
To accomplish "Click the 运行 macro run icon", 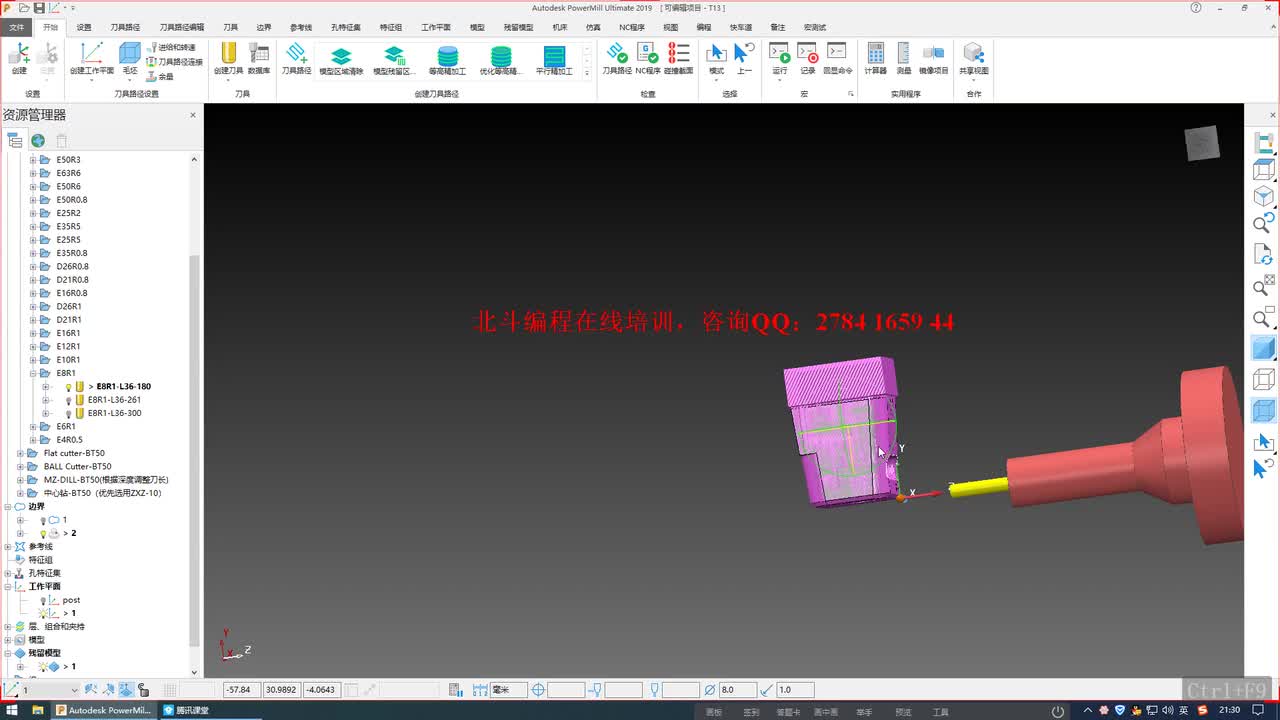I will click(x=780, y=58).
